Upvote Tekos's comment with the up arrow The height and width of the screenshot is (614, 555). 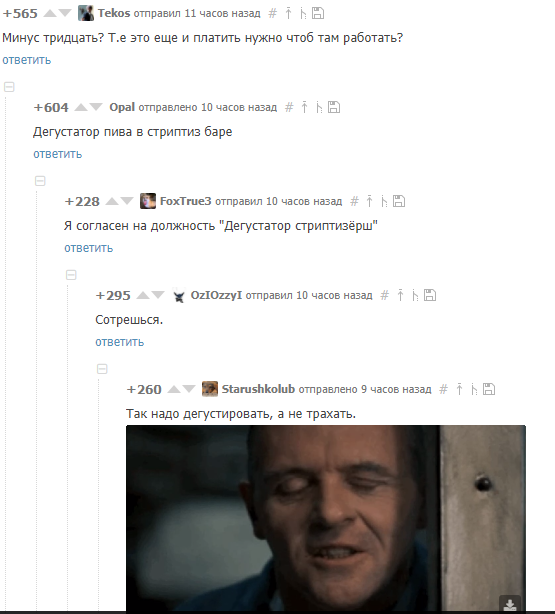(x=50, y=13)
